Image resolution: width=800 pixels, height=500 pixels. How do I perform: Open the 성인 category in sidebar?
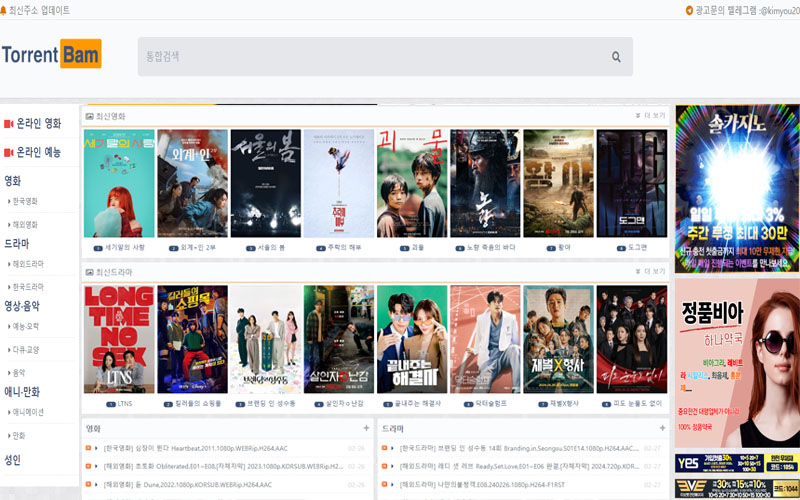(13, 460)
